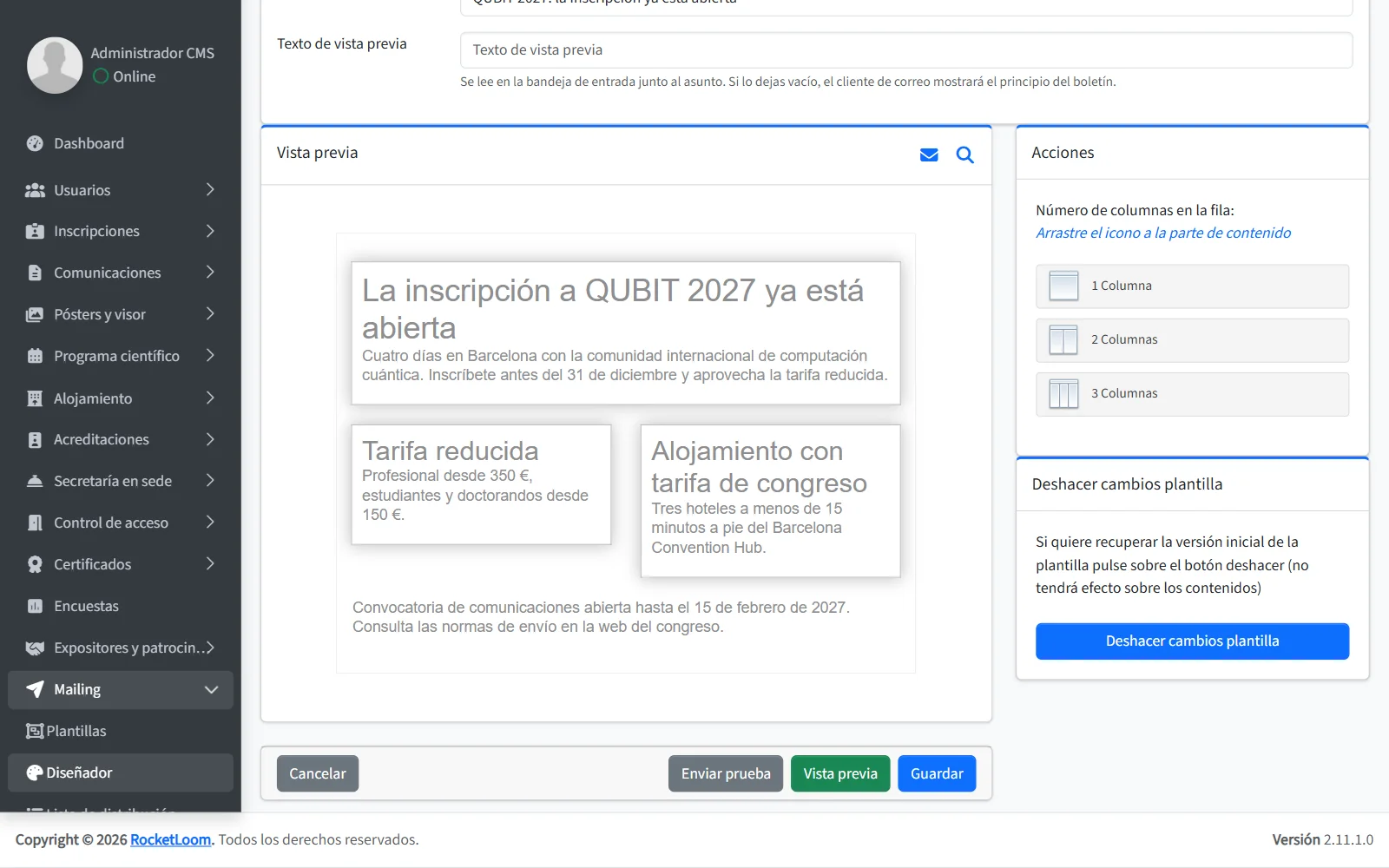Select the Diseñador submenu item
The height and width of the screenshot is (868, 1389).
121,773
